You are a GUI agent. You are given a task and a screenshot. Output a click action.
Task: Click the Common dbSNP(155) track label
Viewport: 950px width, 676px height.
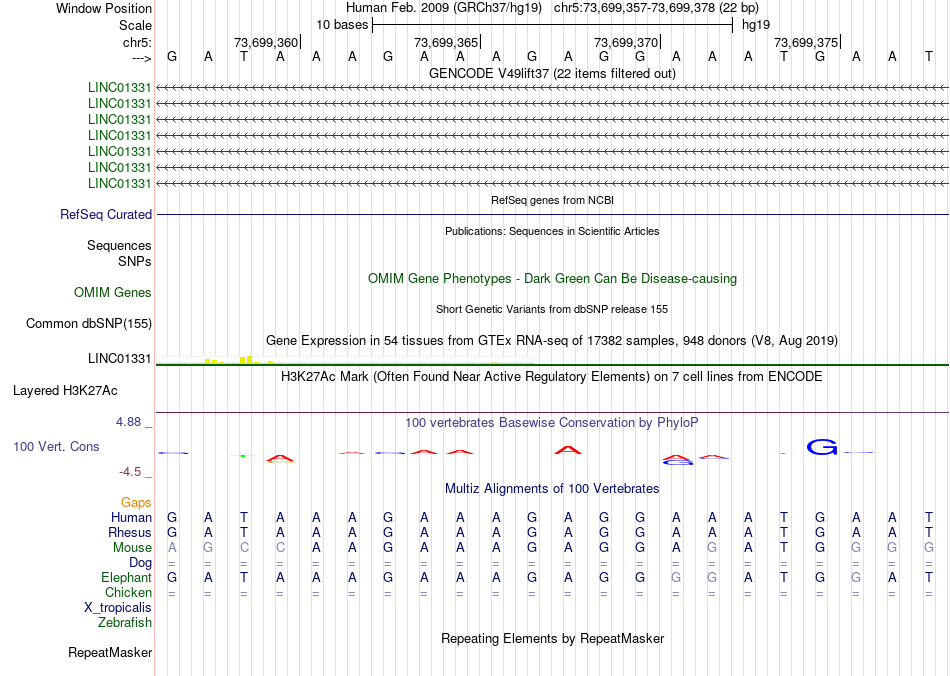tap(89, 323)
